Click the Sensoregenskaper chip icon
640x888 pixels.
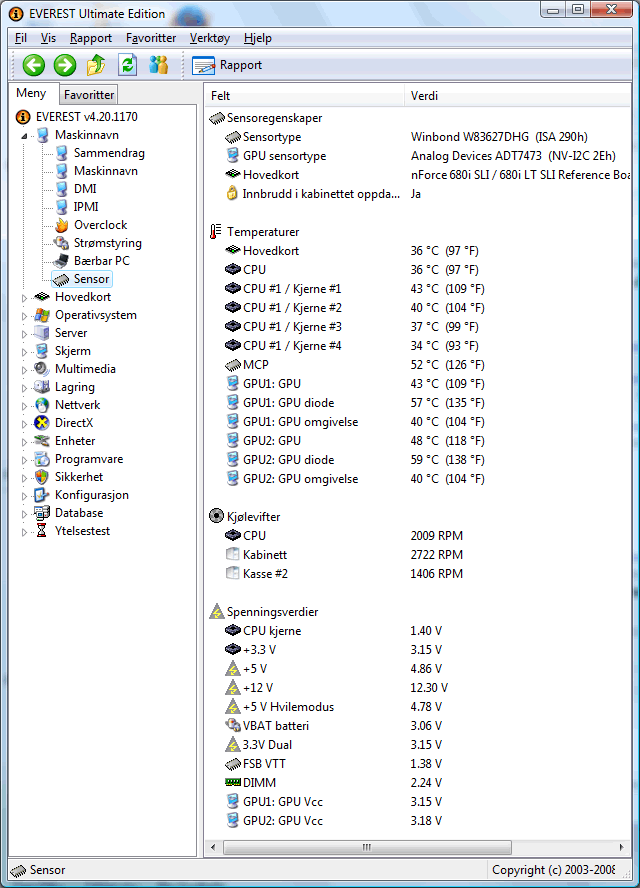pyautogui.click(x=217, y=118)
